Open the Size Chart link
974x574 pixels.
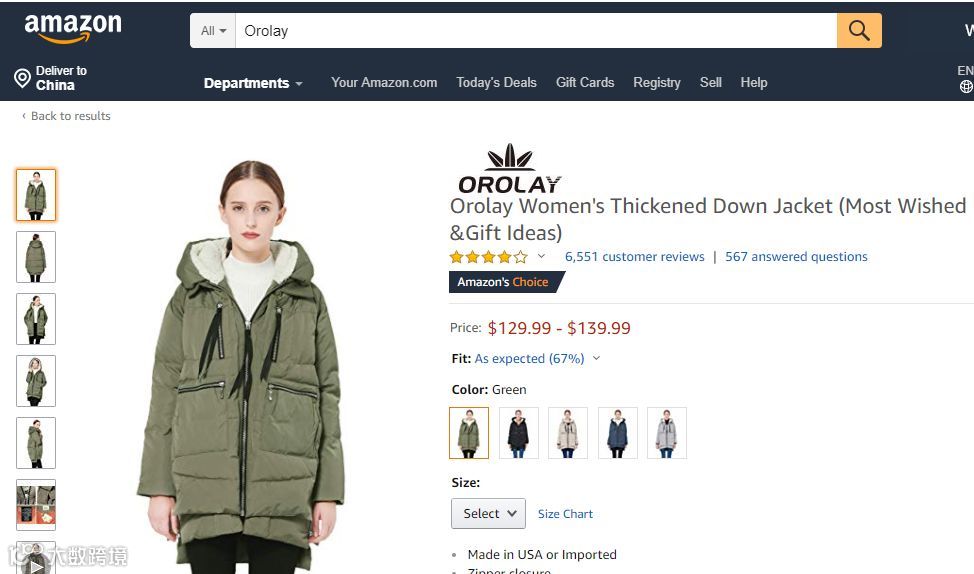565,514
